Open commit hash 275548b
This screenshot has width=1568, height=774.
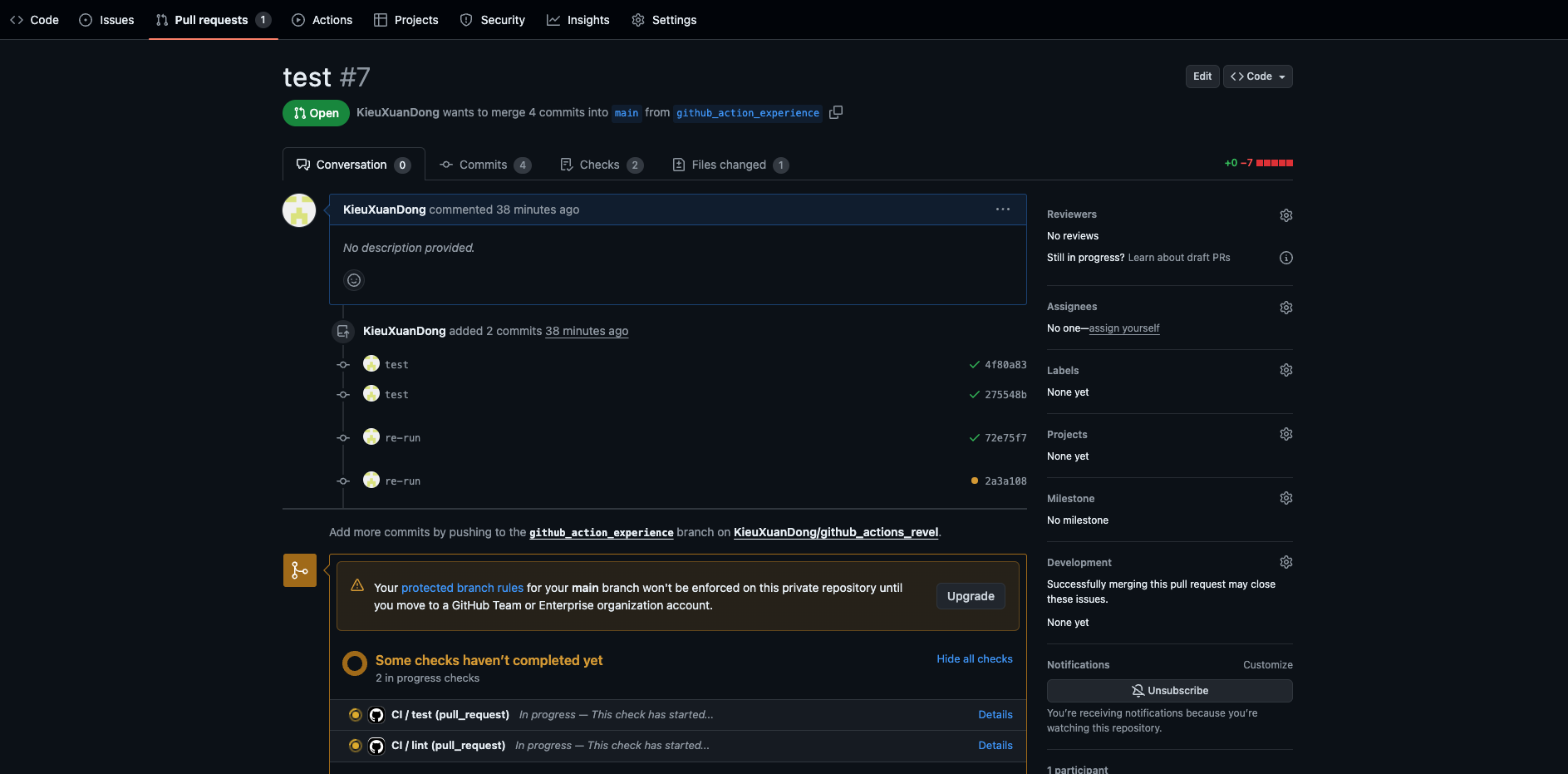click(x=1005, y=395)
